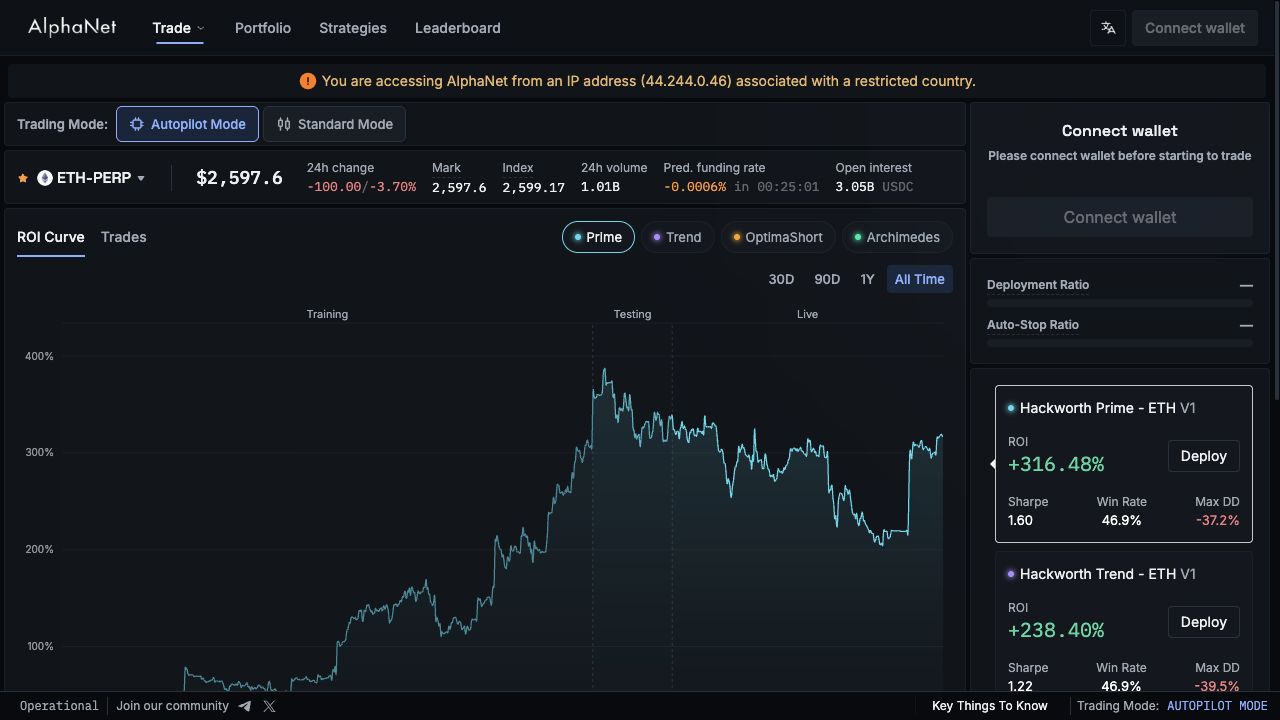Click the $2,597.6 price value
This screenshot has height=720, width=1280.
pyautogui.click(x=239, y=178)
